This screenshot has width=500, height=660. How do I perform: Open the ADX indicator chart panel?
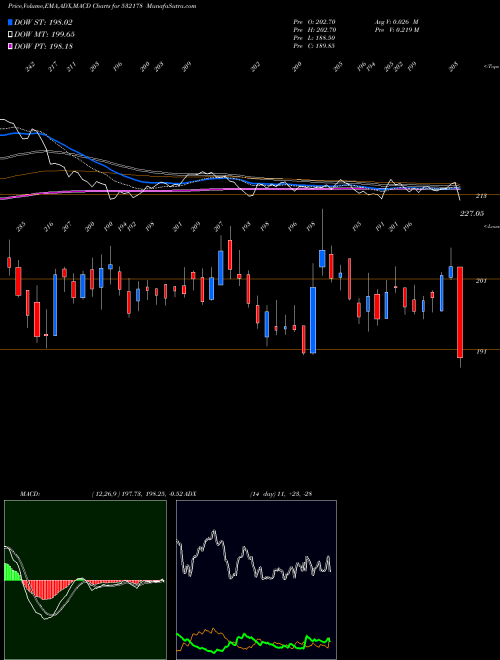pos(256,580)
